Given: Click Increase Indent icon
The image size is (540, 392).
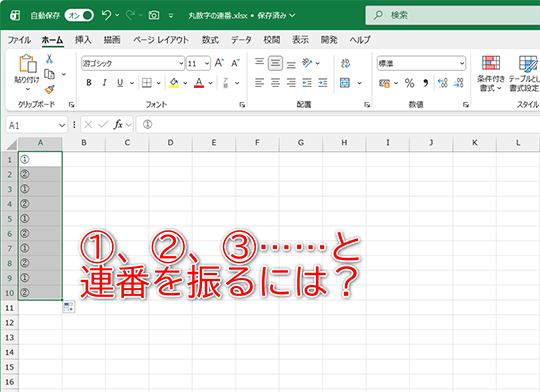Looking at the screenshot, I should tap(323, 83).
